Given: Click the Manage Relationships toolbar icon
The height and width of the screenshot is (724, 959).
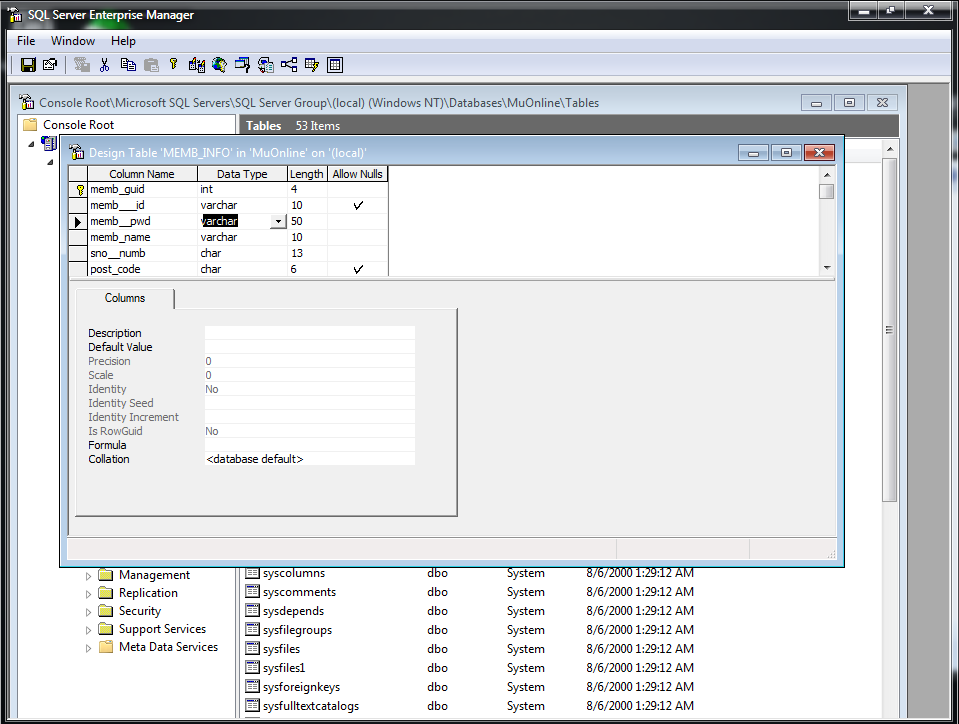Looking at the screenshot, I should (289, 65).
